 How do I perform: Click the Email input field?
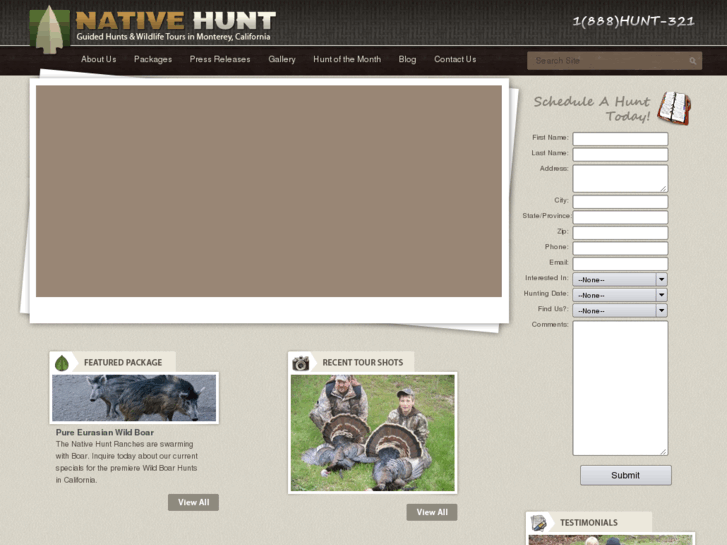620,264
